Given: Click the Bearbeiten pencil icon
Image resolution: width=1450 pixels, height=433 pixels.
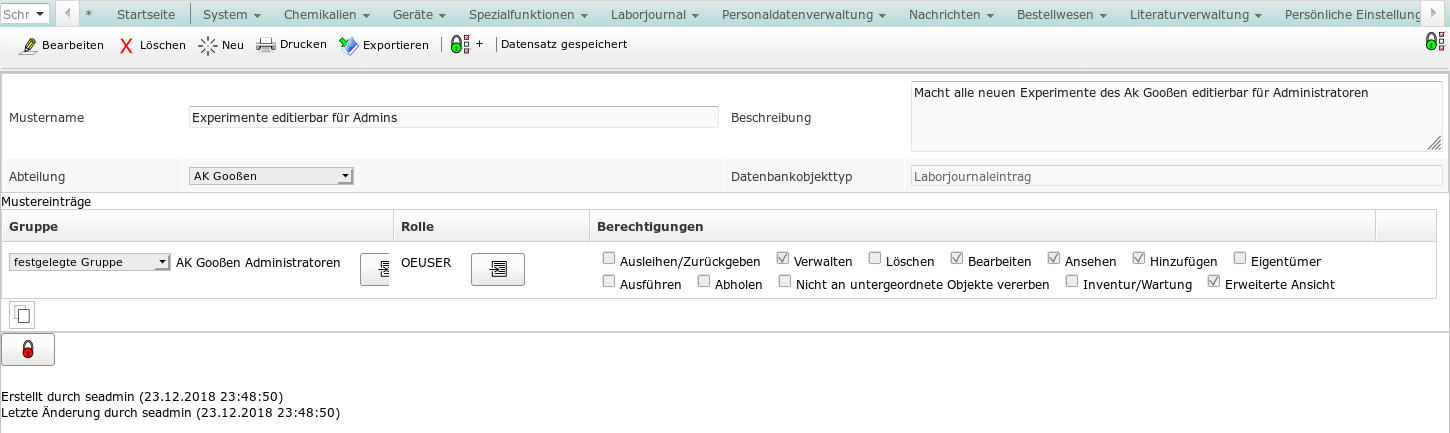Looking at the screenshot, I should (28, 45).
